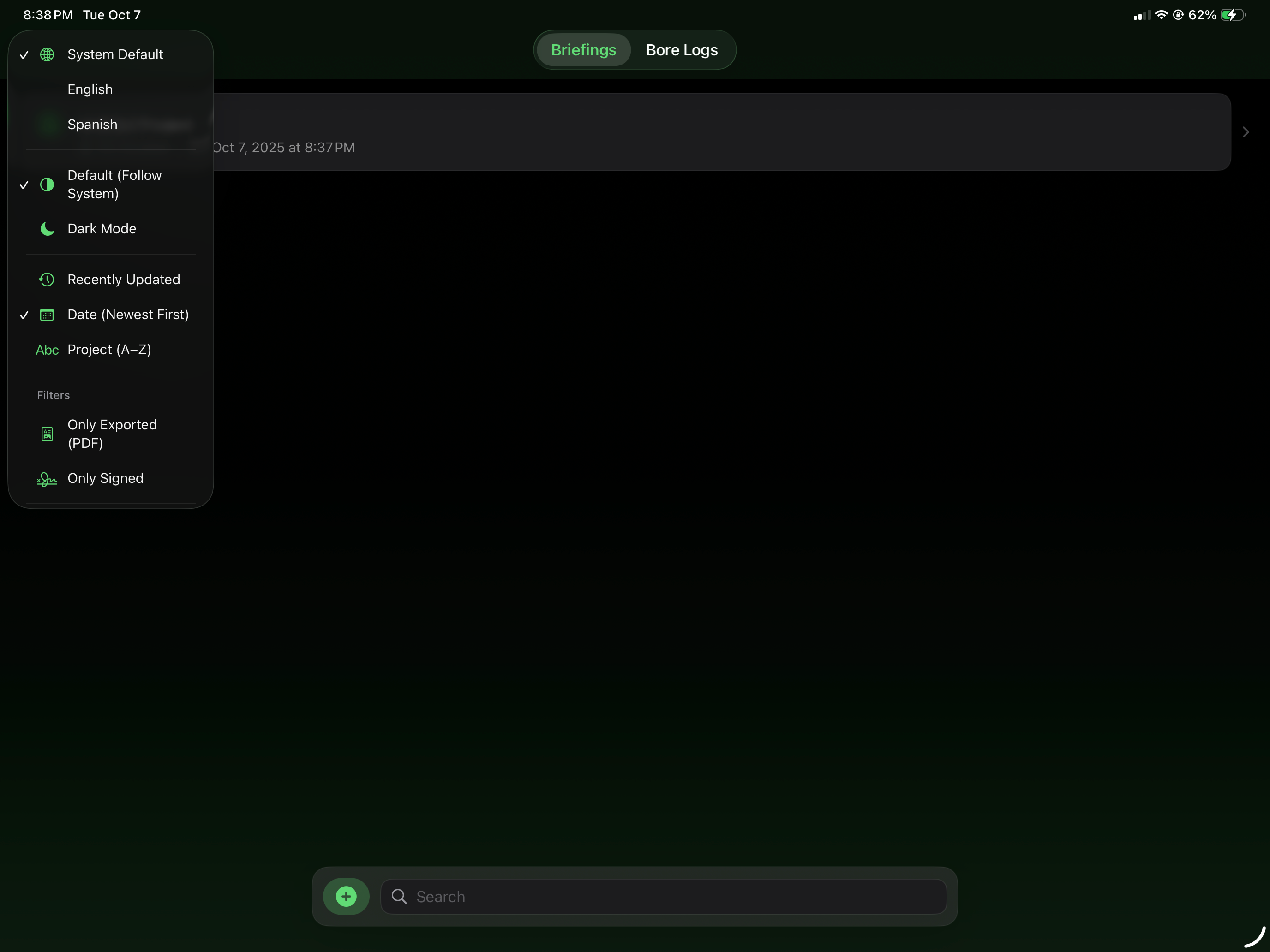Switch to the Bore Logs tab
The image size is (1270, 952).
coord(682,50)
